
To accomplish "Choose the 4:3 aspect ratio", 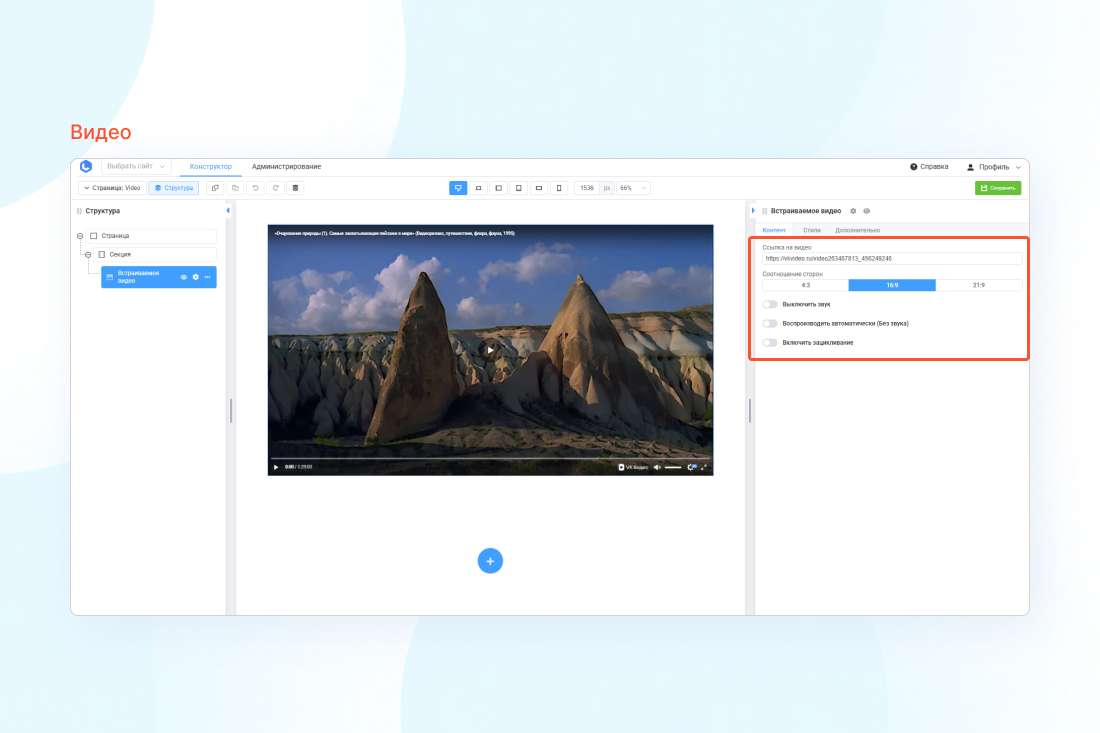I will pos(805,285).
